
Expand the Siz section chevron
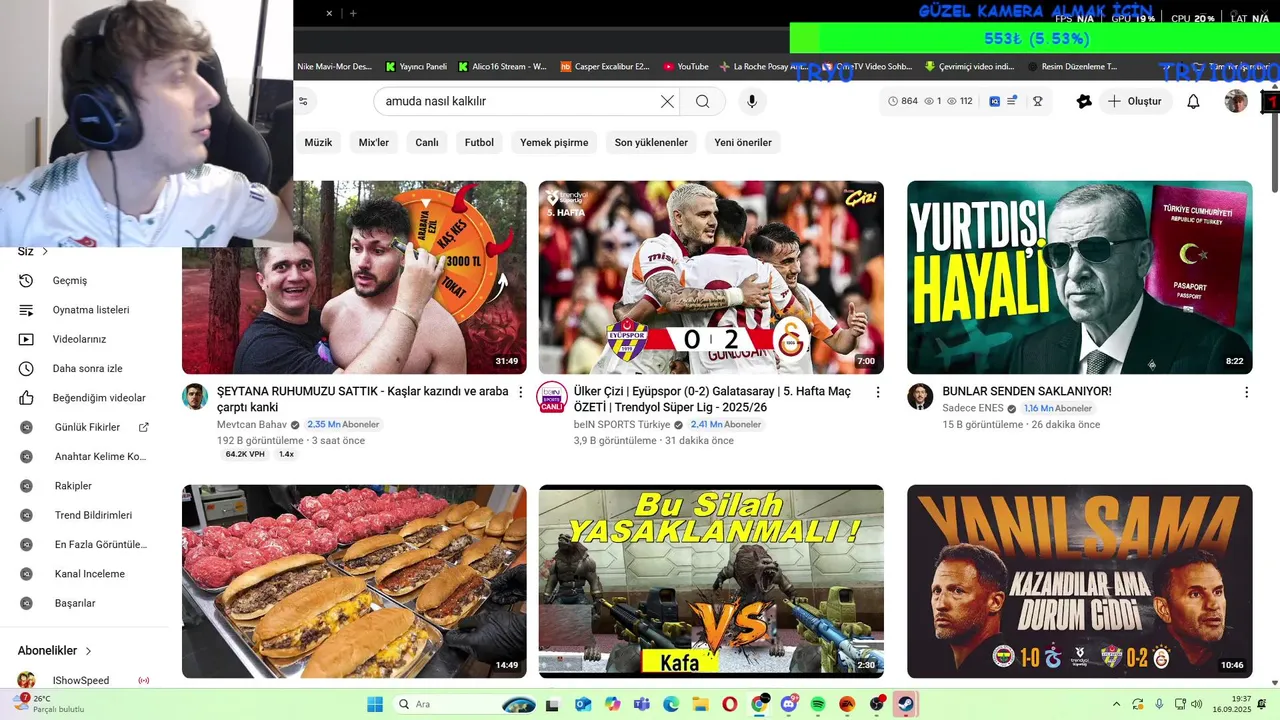[45, 251]
